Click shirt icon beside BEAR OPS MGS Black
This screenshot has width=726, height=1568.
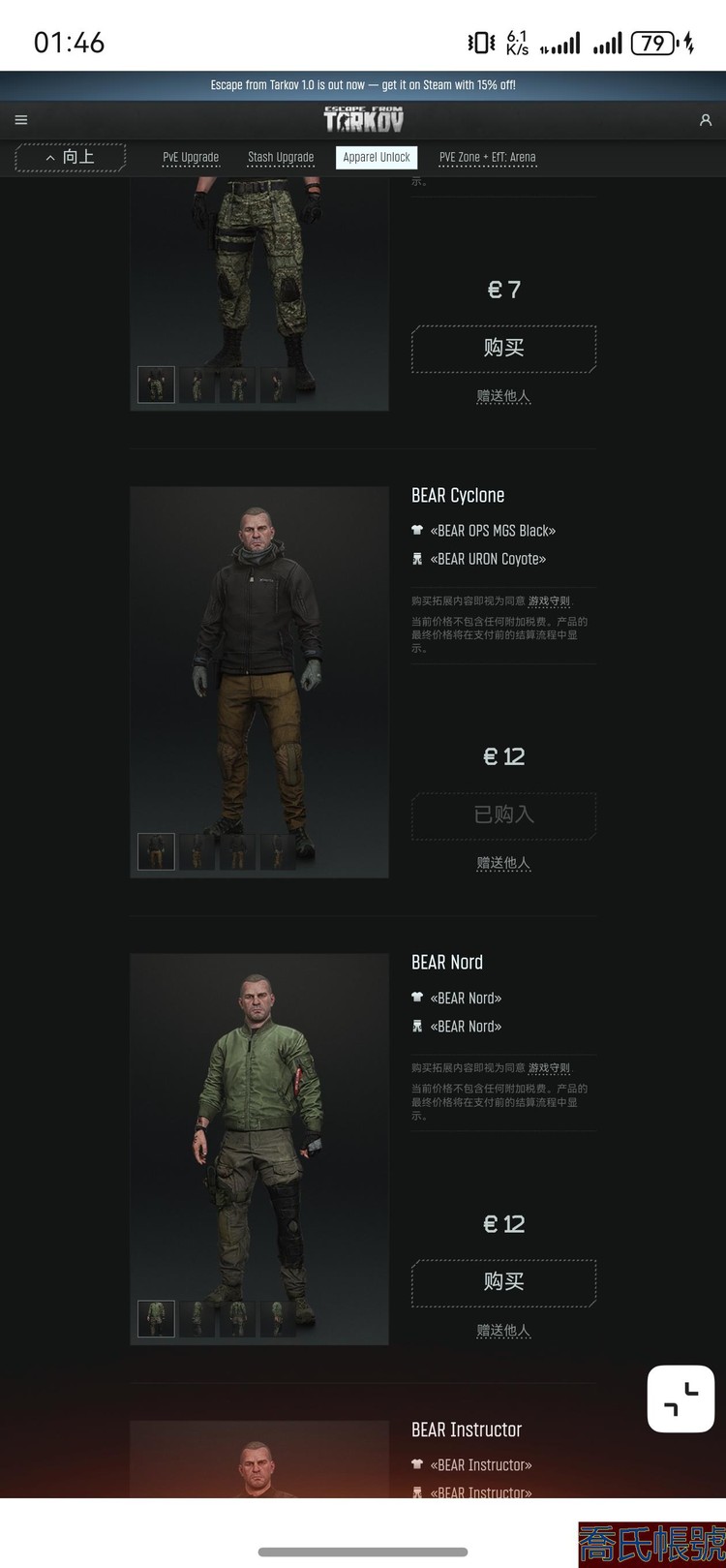click(417, 531)
